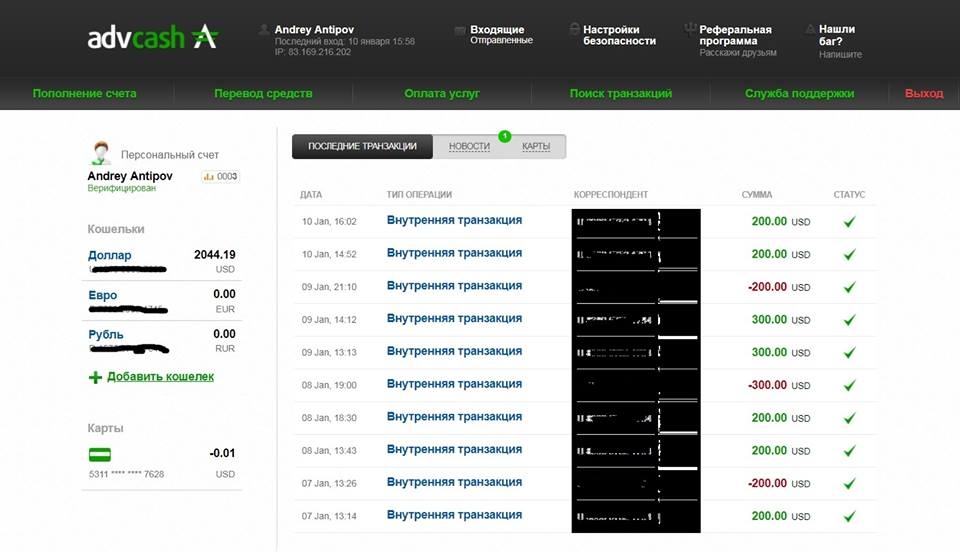Click the bell icon next to Нашли баг
This screenshot has height=552, width=960.
click(x=809, y=30)
